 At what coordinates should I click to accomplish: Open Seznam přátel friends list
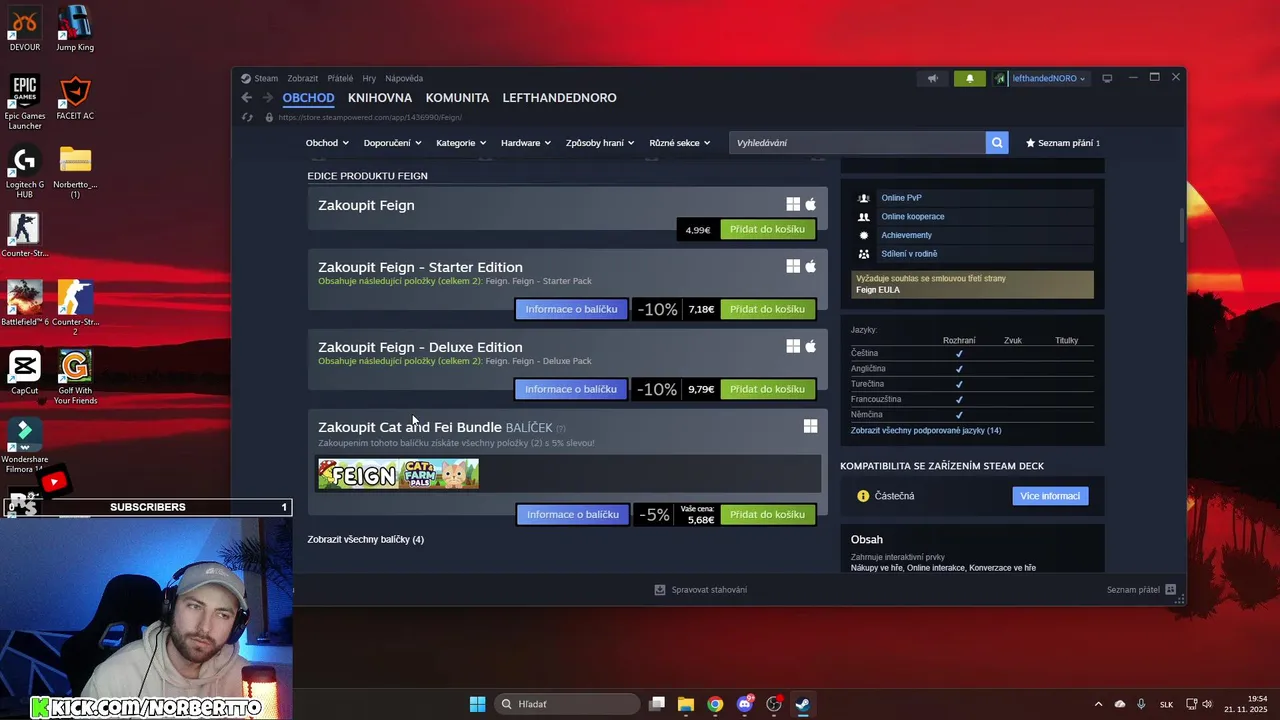1141,590
